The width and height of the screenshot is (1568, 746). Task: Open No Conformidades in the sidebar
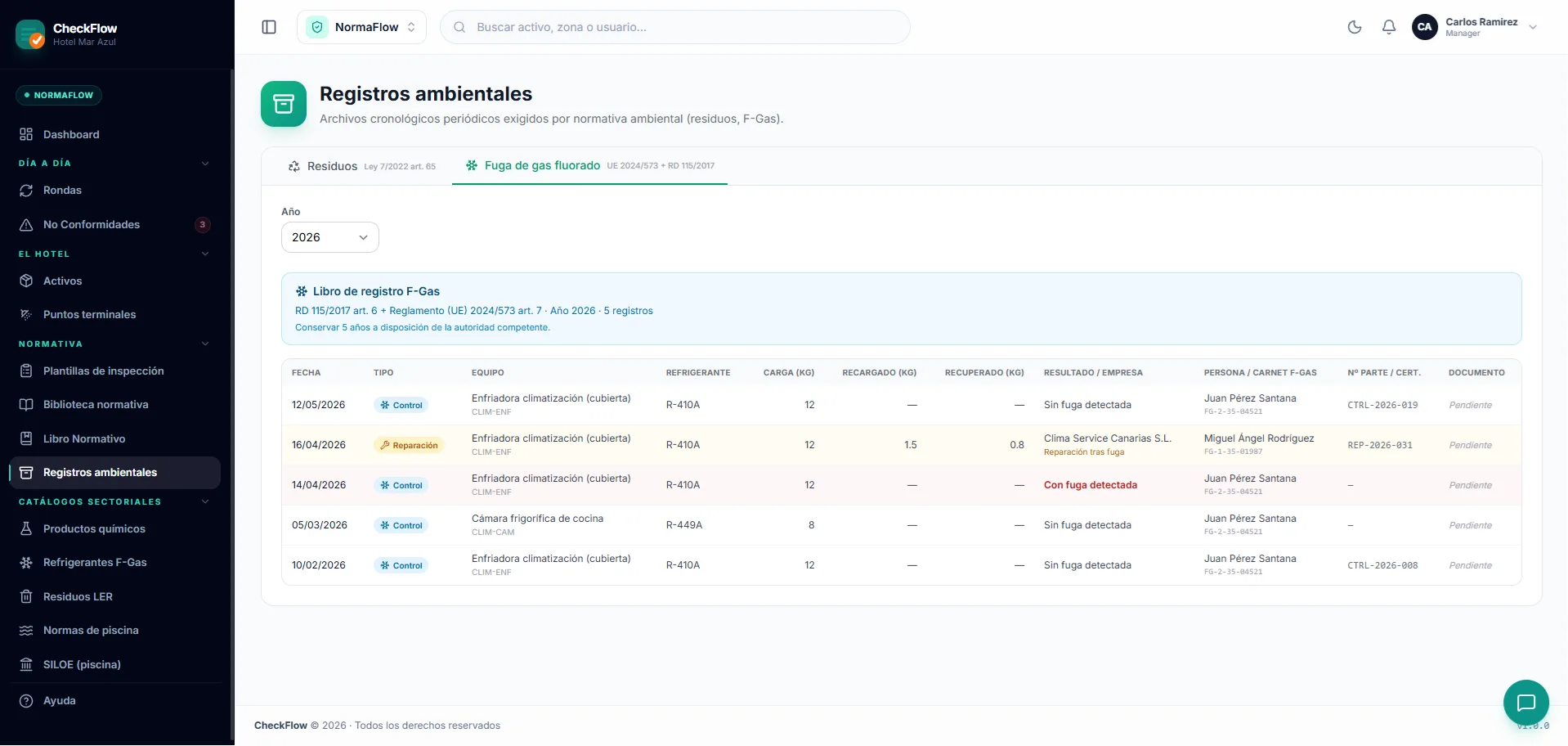tap(114, 224)
